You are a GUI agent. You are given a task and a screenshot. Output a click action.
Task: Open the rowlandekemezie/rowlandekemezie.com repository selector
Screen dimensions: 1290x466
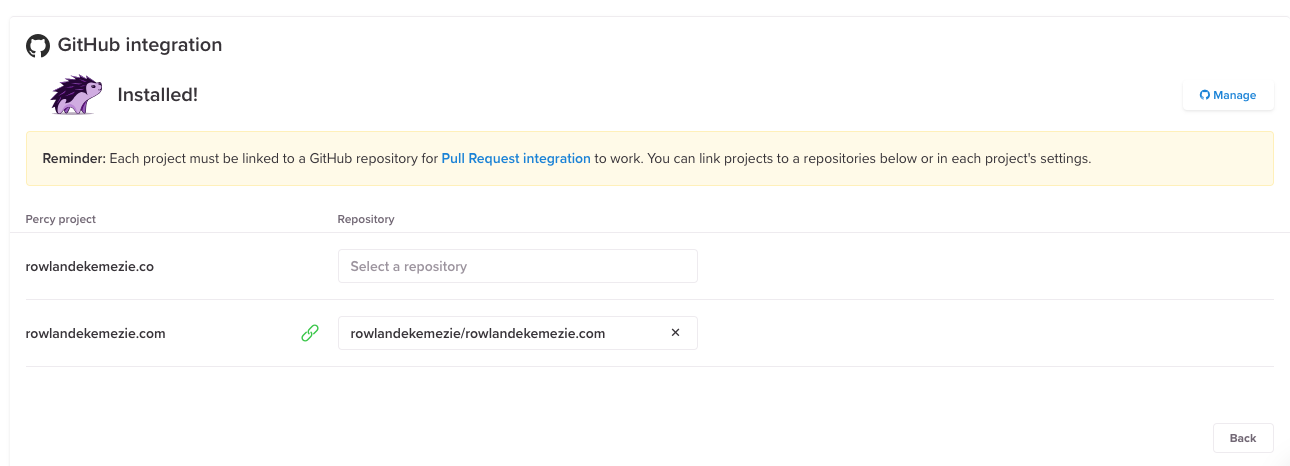tap(517, 333)
